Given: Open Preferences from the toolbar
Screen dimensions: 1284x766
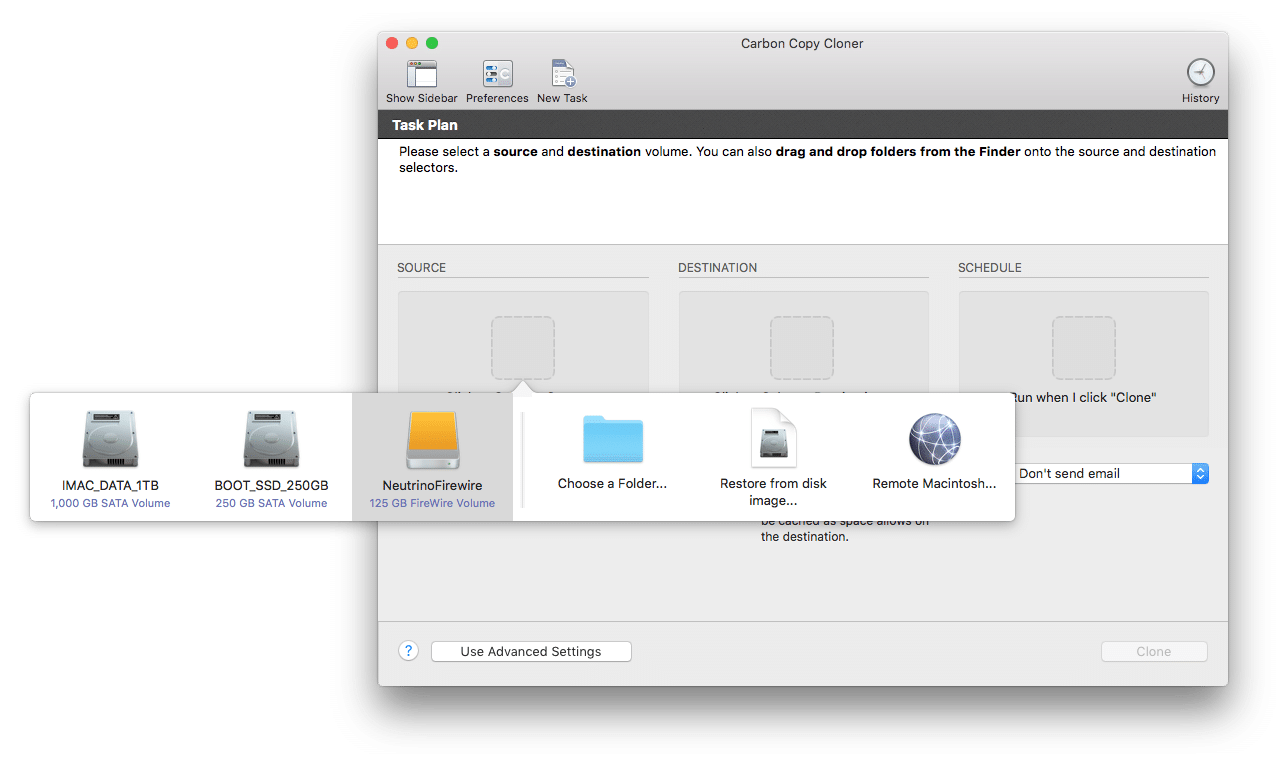Looking at the screenshot, I should (x=497, y=75).
